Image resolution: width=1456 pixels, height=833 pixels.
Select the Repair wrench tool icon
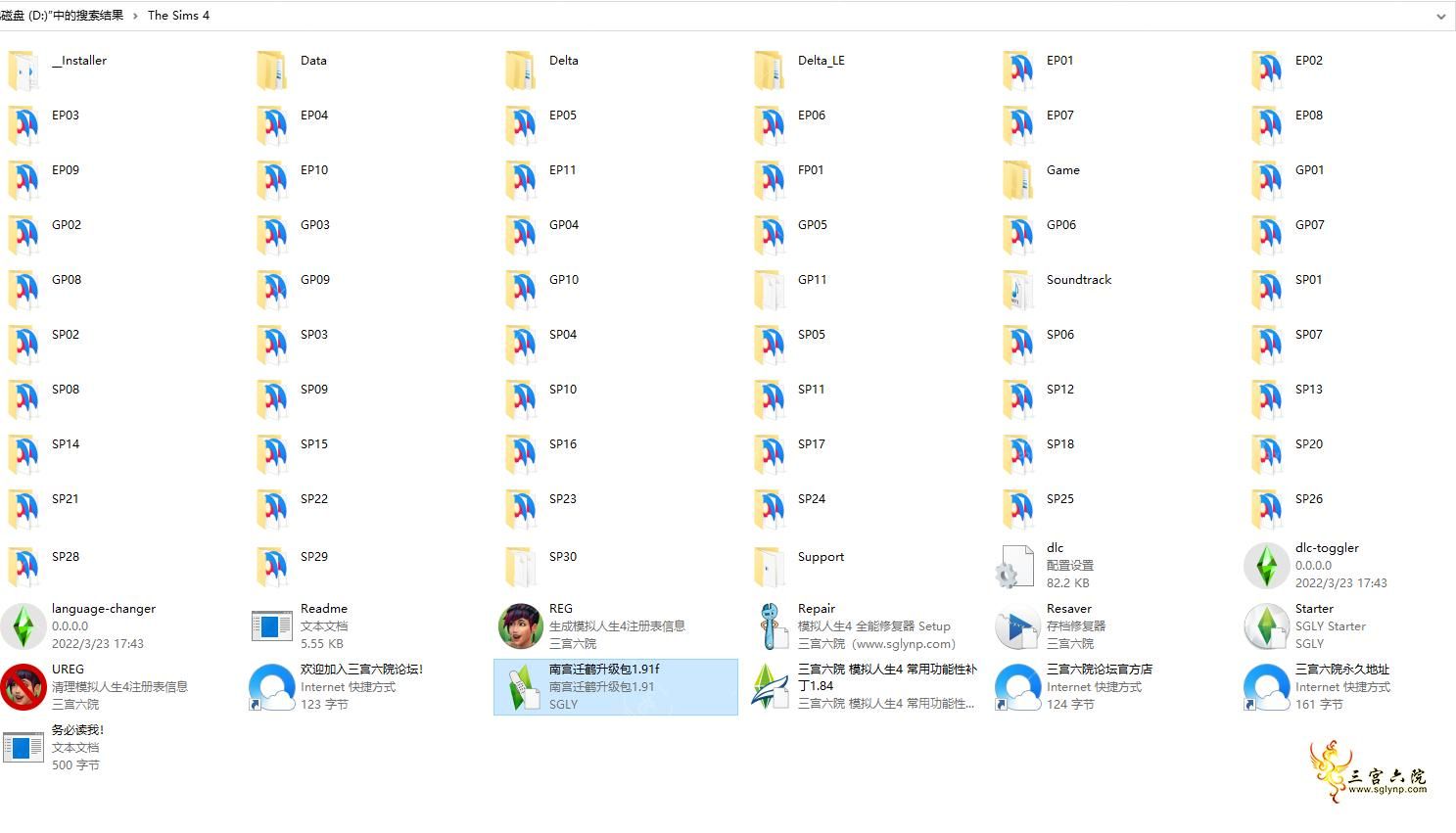click(773, 626)
